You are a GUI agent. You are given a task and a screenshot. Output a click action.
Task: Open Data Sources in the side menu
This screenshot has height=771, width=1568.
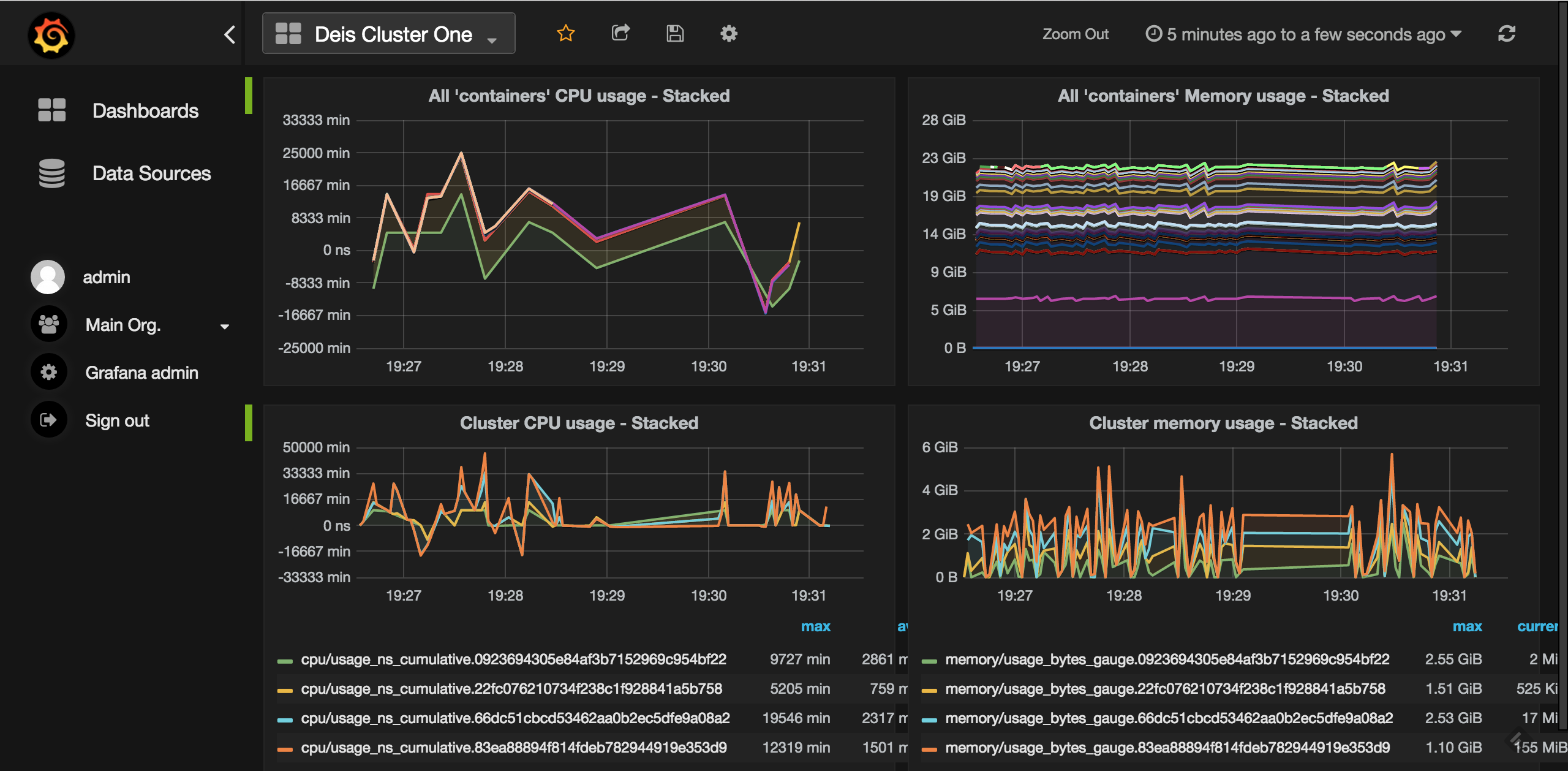pyautogui.click(x=151, y=173)
